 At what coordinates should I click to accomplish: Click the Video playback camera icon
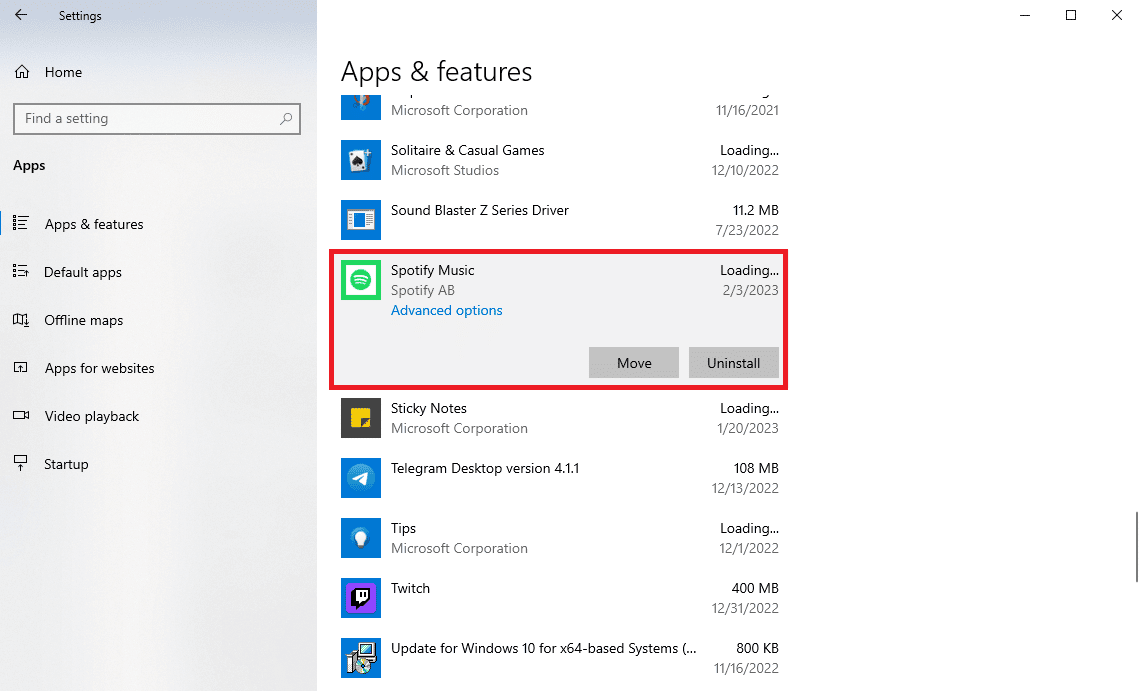pos(20,416)
